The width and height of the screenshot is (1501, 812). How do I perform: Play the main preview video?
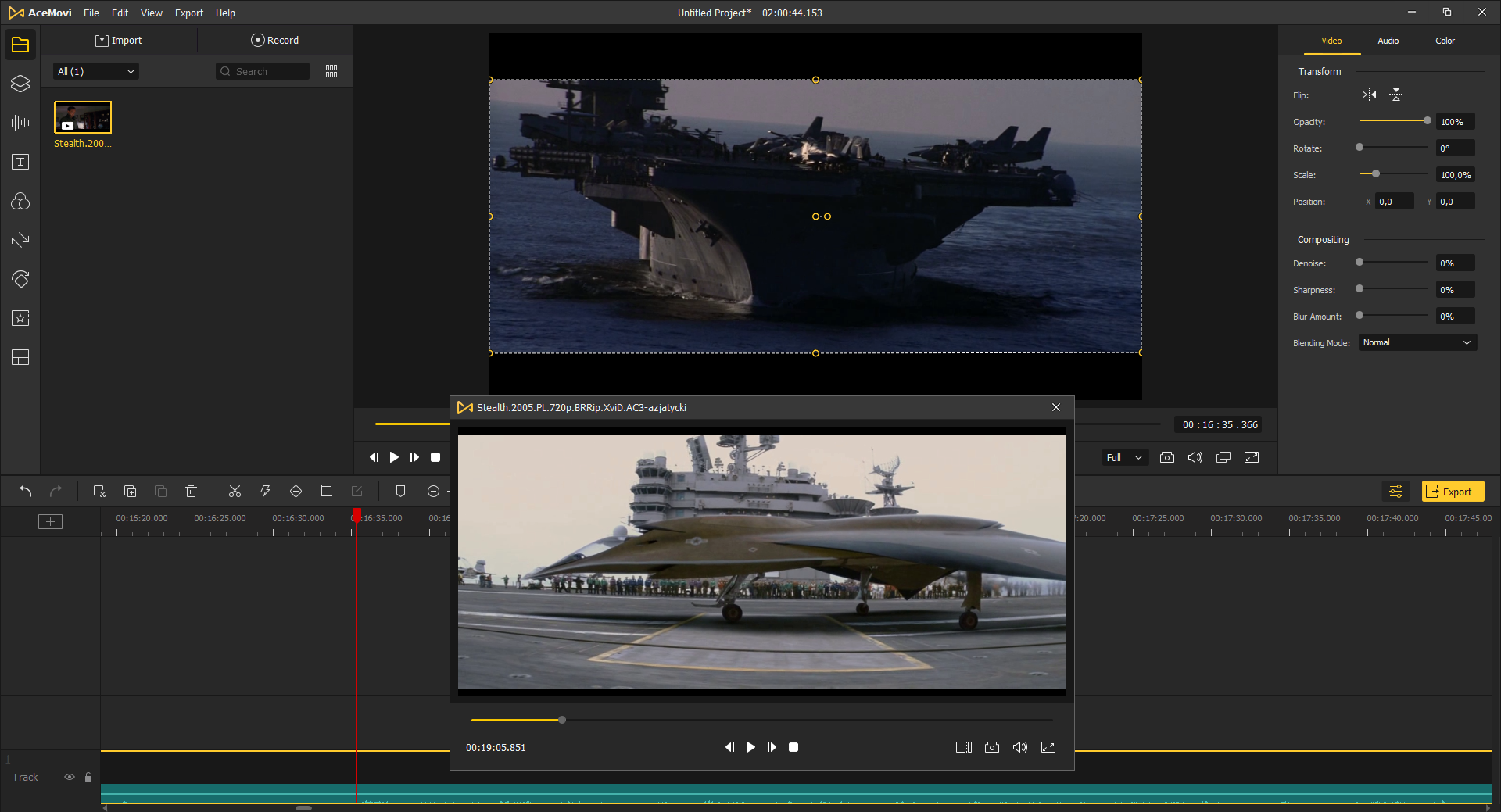pos(394,458)
